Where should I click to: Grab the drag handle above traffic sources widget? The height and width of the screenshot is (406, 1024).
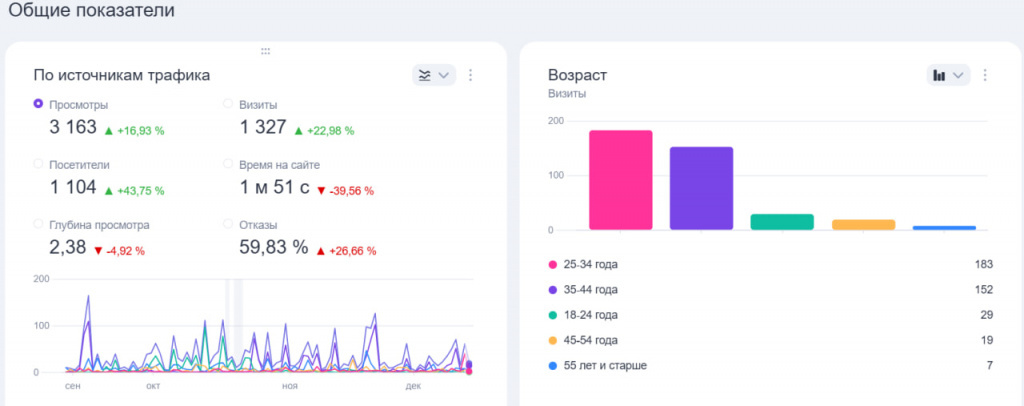click(x=265, y=51)
